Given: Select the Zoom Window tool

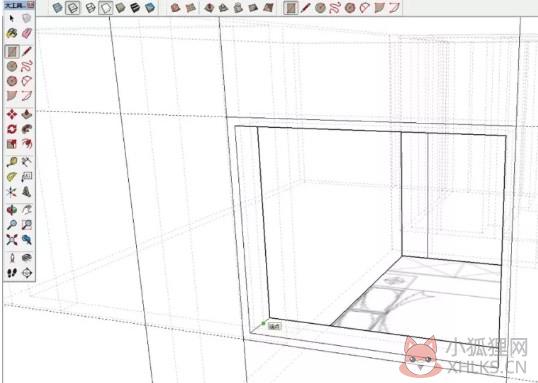Looking at the screenshot, I should [x=26, y=224].
